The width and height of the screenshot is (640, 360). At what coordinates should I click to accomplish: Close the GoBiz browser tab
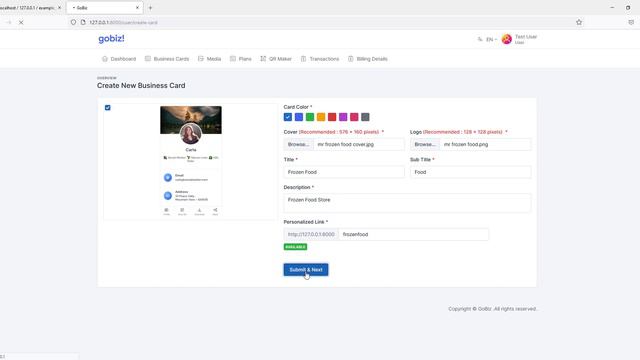tap(137, 8)
